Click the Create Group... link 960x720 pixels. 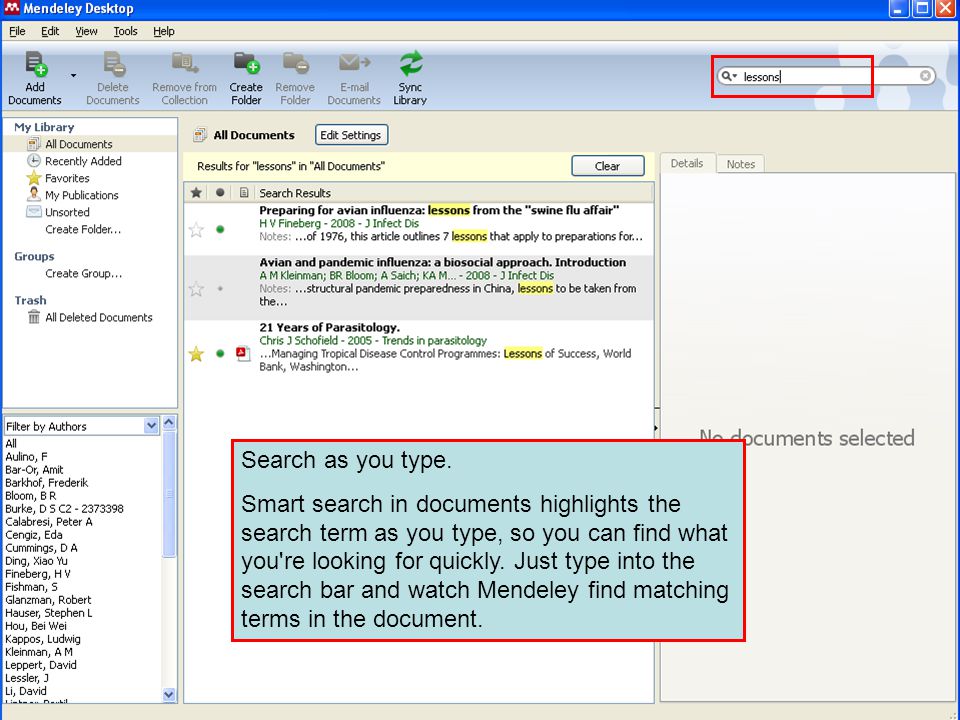click(x=84, y=274)
